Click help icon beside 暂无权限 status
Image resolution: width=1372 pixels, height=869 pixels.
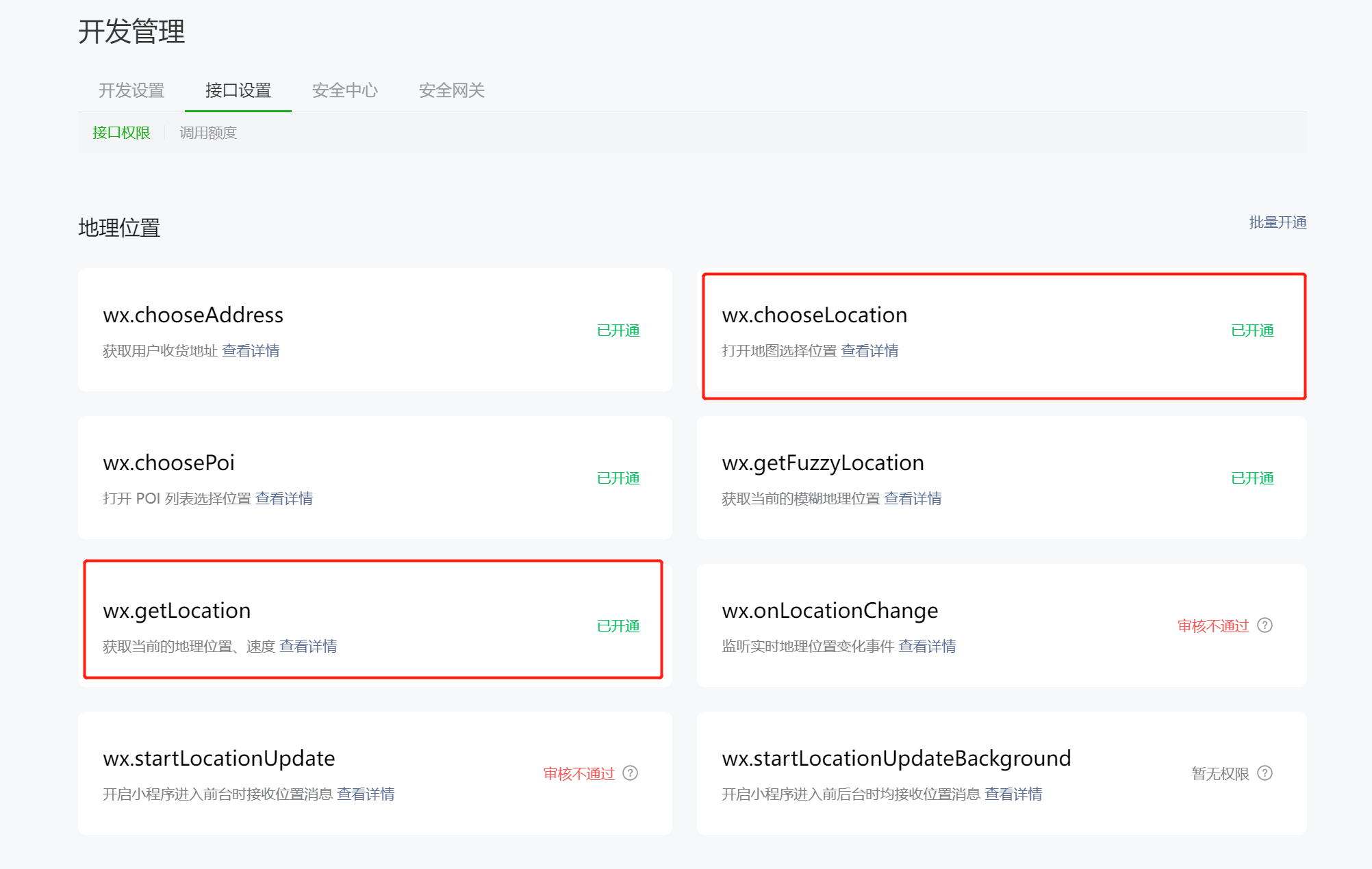[1265, 773]
